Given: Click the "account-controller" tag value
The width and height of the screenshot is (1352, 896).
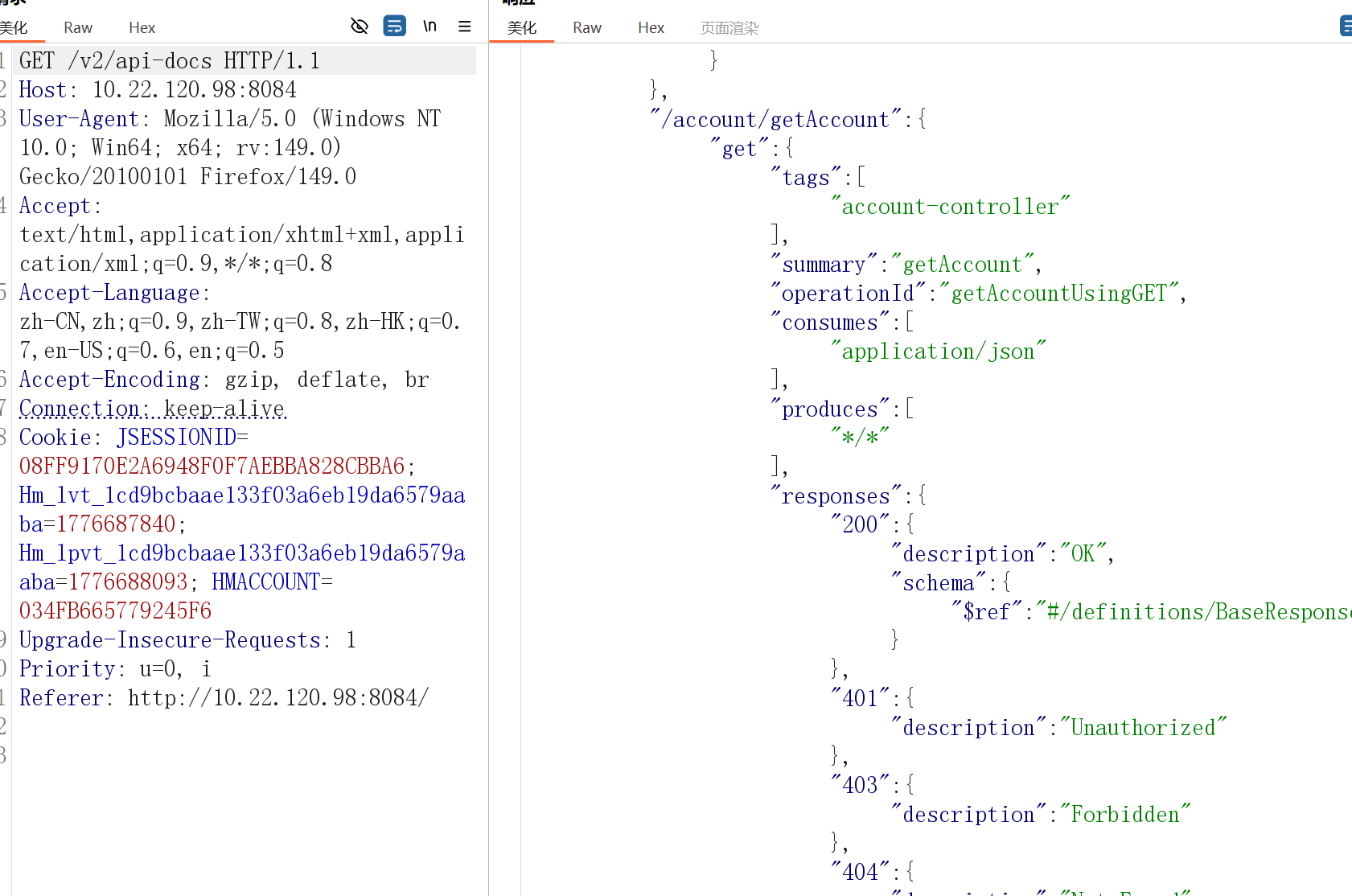Looking at the screenshot, I should tap(951, 206).
